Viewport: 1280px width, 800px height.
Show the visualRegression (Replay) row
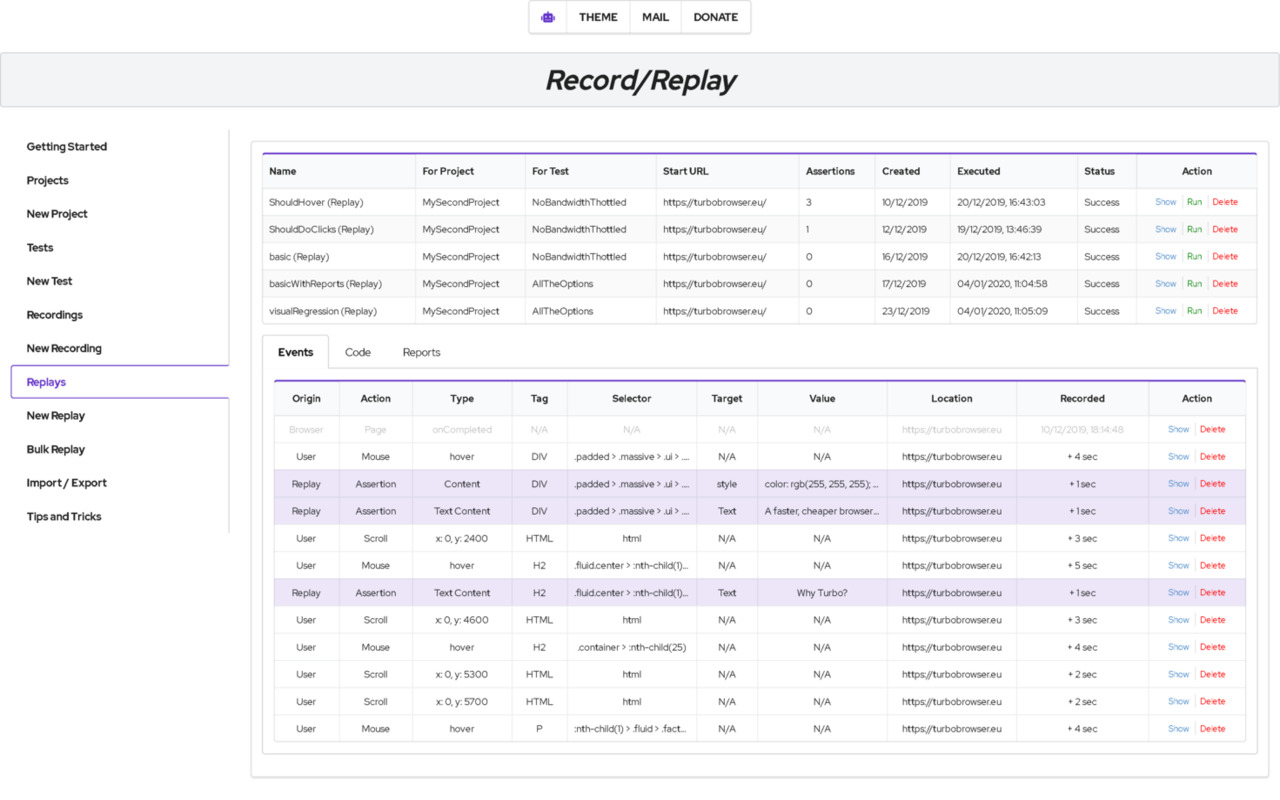click(1166, 311)
